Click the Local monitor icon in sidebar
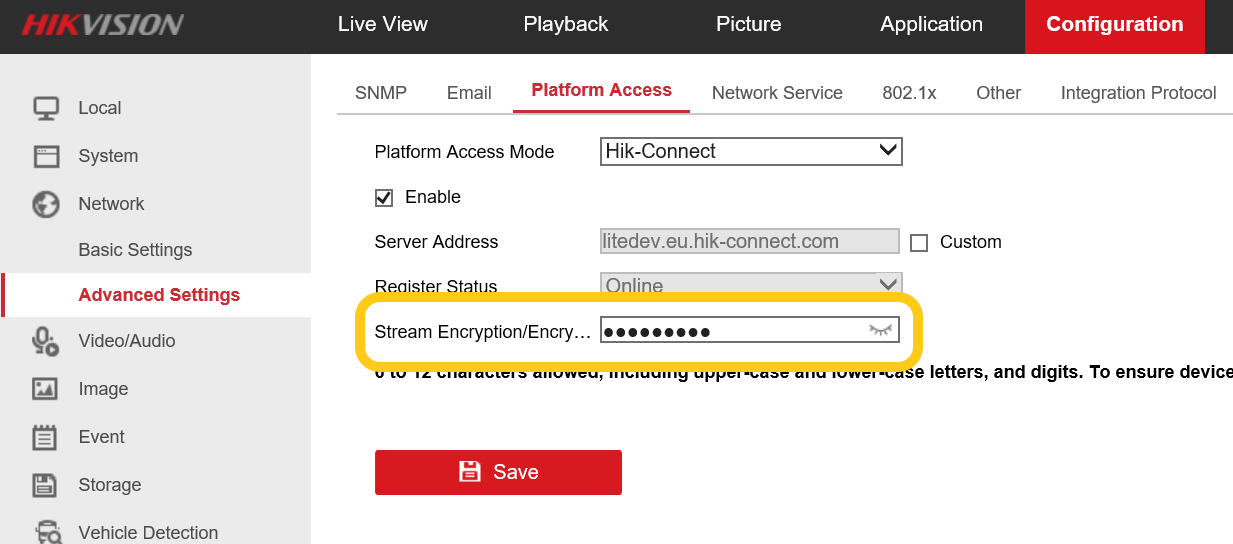This screenshot has width=1233, height=544. pyautogui.click(x=46, y=108)
